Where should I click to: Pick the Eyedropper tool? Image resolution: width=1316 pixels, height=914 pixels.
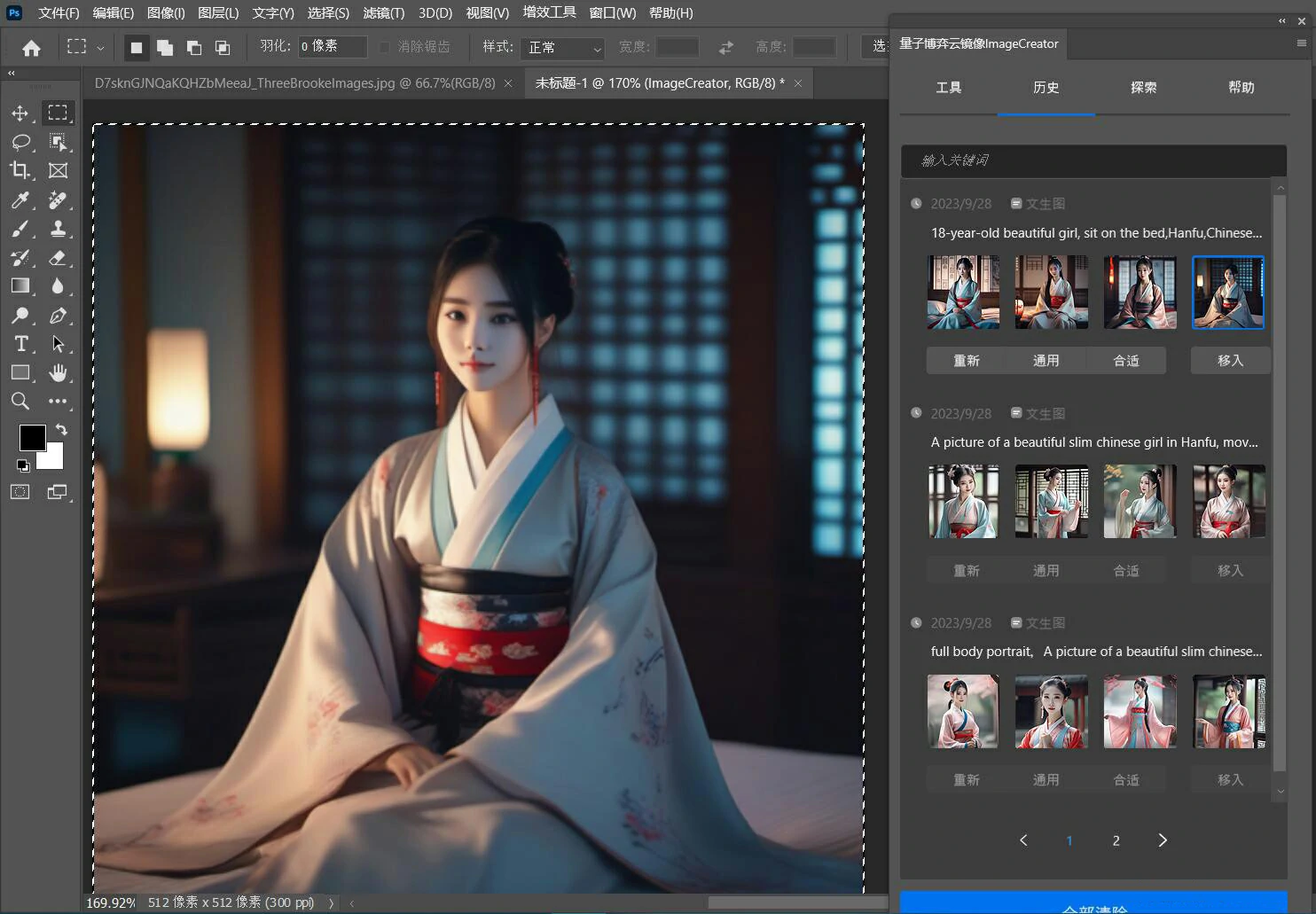pos(20,200)
